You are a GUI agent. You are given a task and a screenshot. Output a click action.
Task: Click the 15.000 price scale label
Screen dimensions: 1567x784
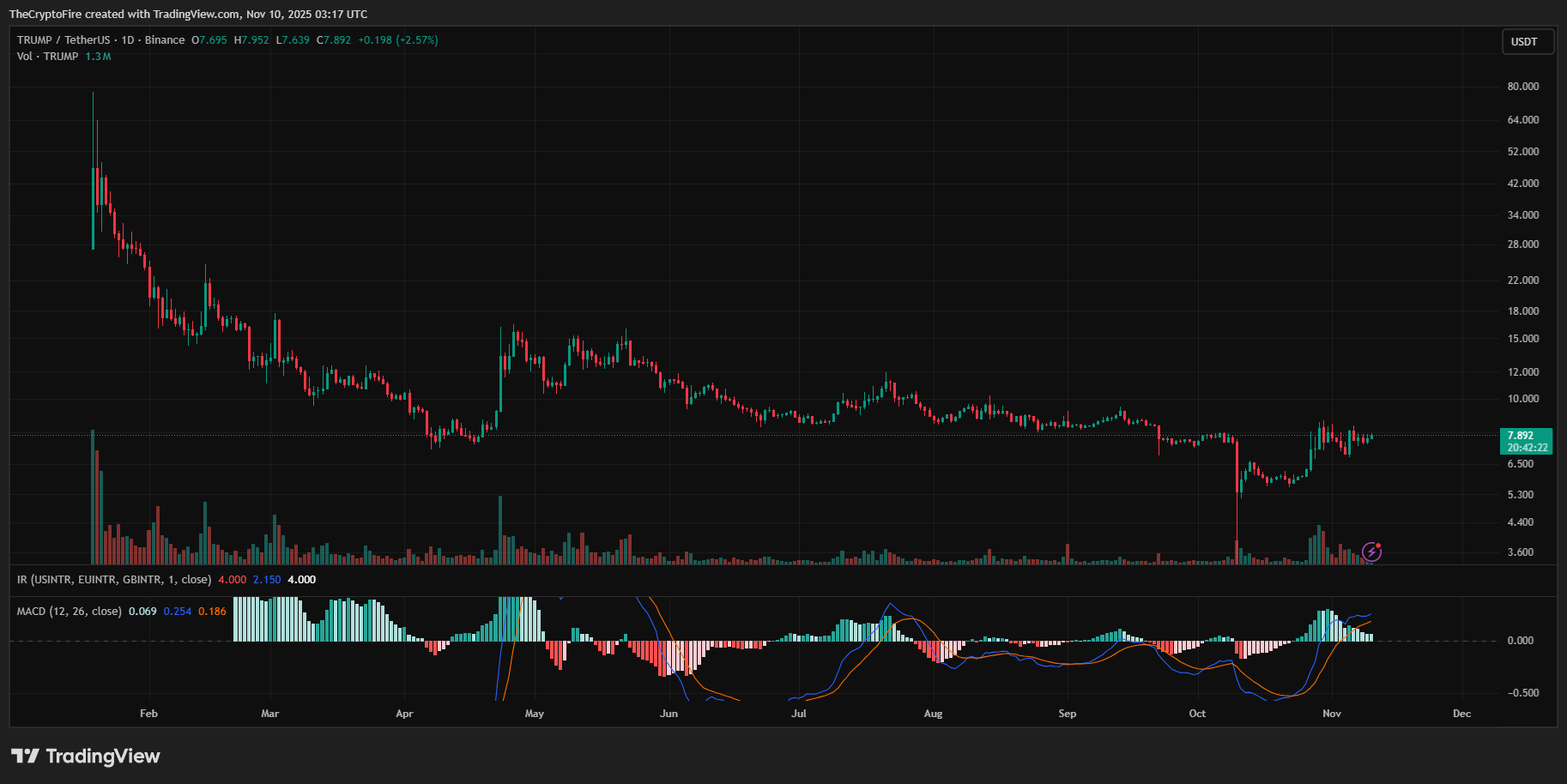1523,339
